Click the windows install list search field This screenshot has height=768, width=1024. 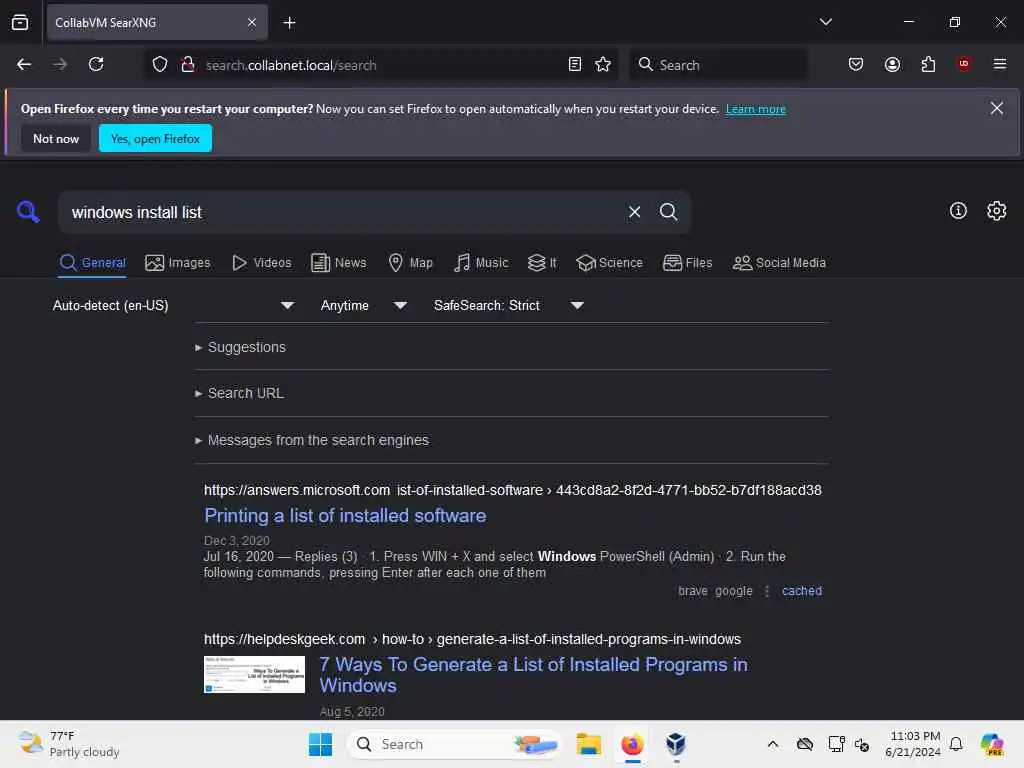tap(343, 212)
